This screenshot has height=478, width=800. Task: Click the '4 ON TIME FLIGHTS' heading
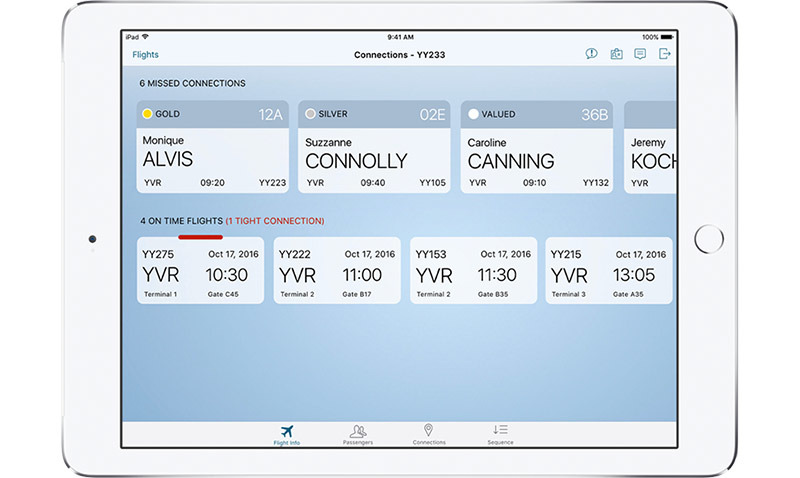(x=182, y=221)
